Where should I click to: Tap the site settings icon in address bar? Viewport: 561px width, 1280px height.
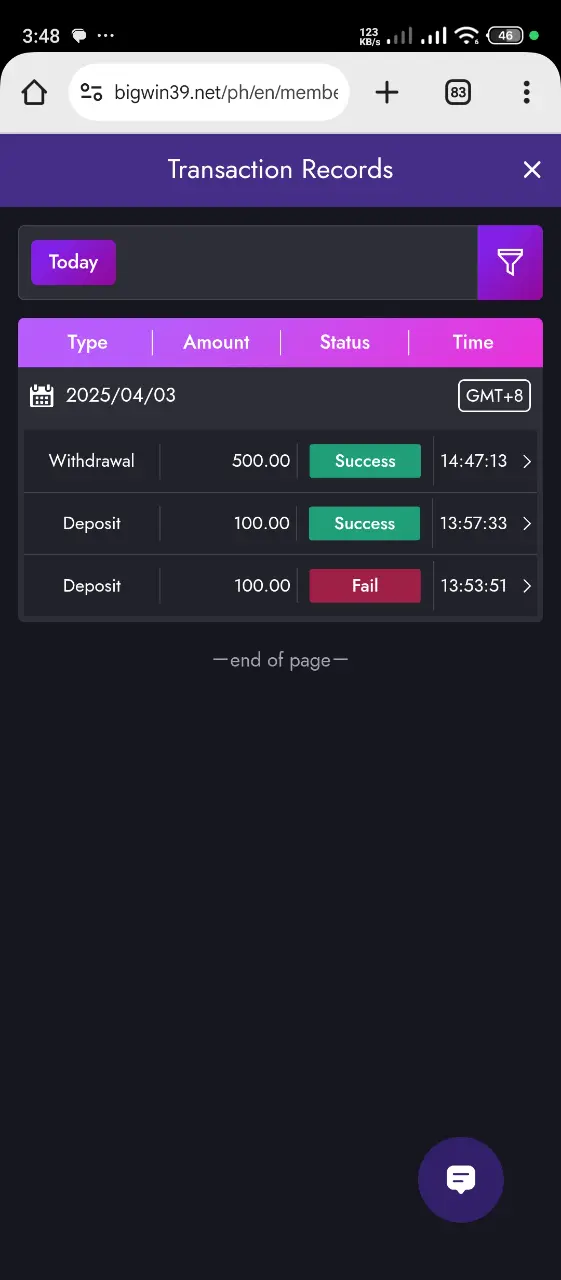click(x=91, y=93)
